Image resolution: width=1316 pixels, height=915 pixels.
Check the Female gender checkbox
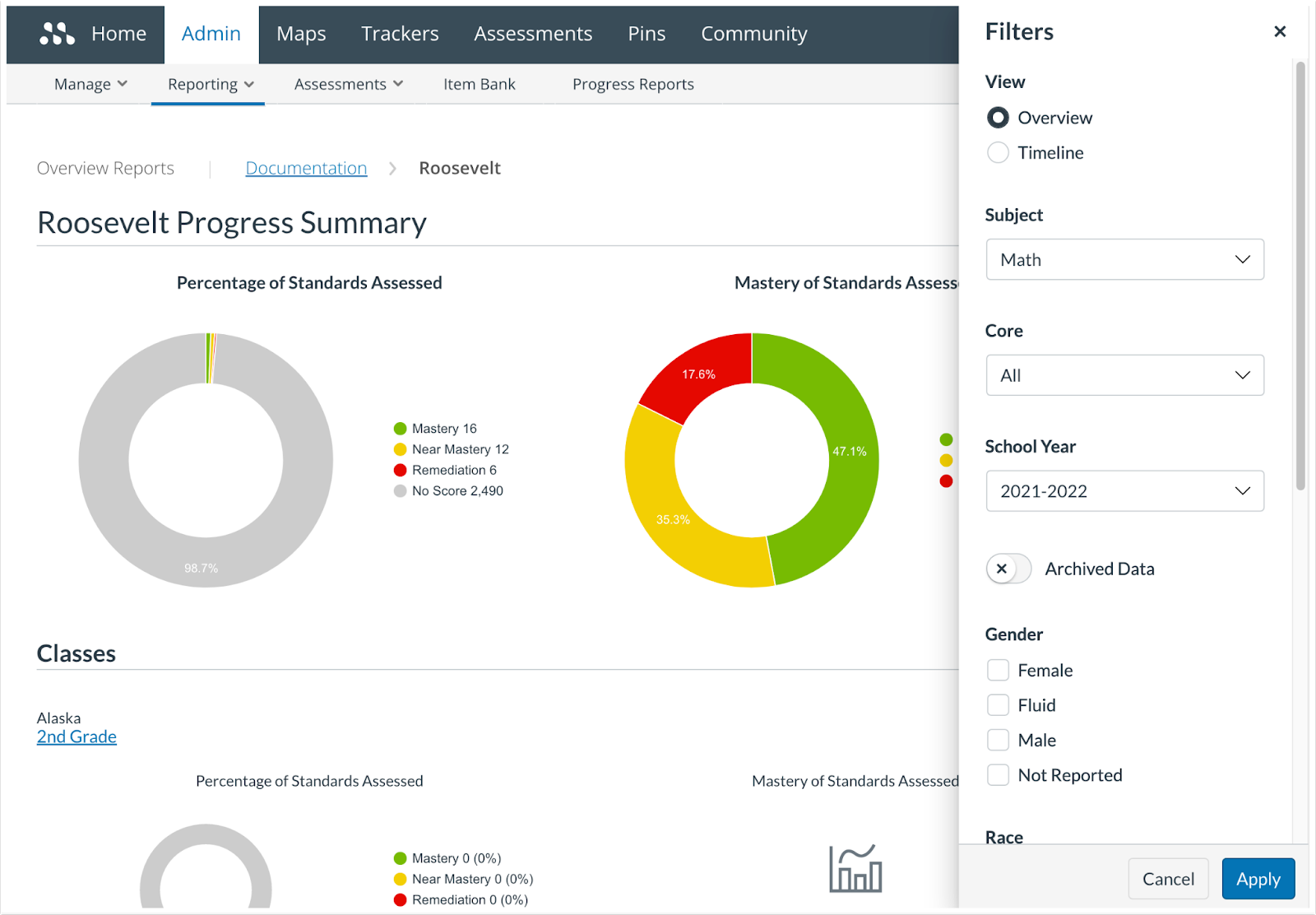pos(998,671)
